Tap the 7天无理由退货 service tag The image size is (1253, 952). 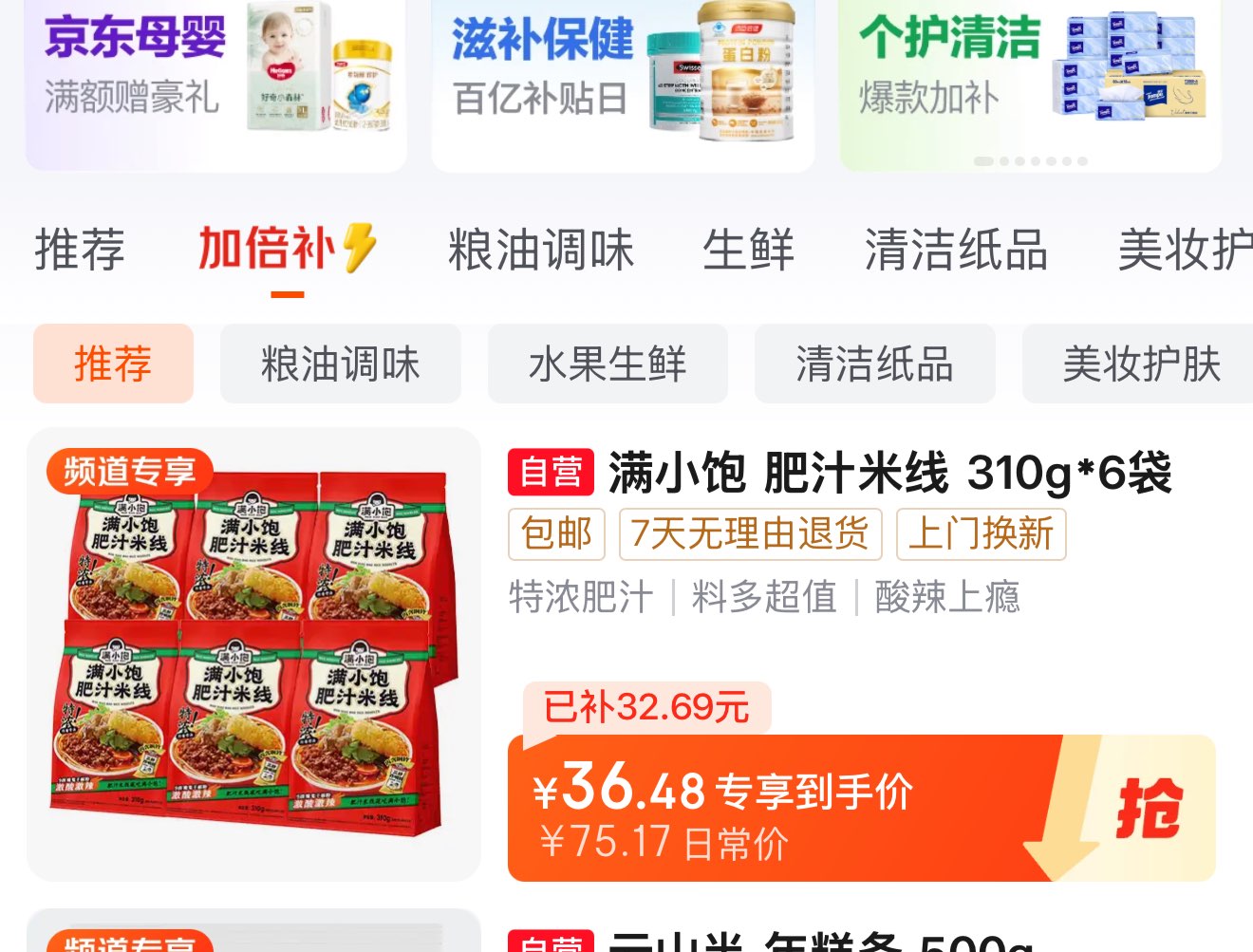(750, 534)
